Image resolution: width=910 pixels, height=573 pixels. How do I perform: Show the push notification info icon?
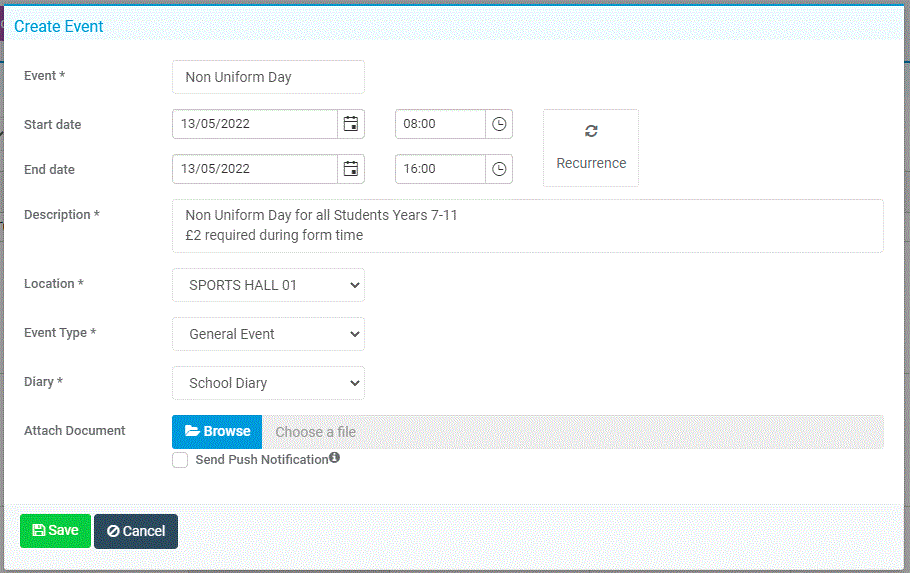pos(334,457)
